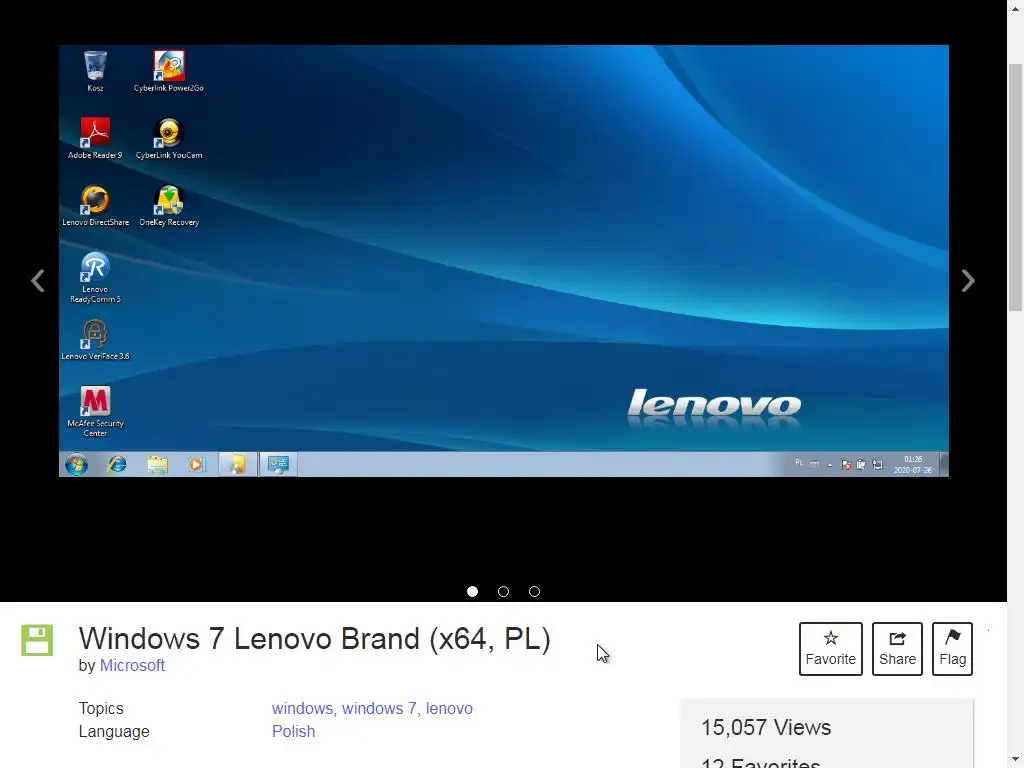Click the highlighted folder taskbar item in screenshot
Screen dimensions: 1024x768
tap(237, 464)
